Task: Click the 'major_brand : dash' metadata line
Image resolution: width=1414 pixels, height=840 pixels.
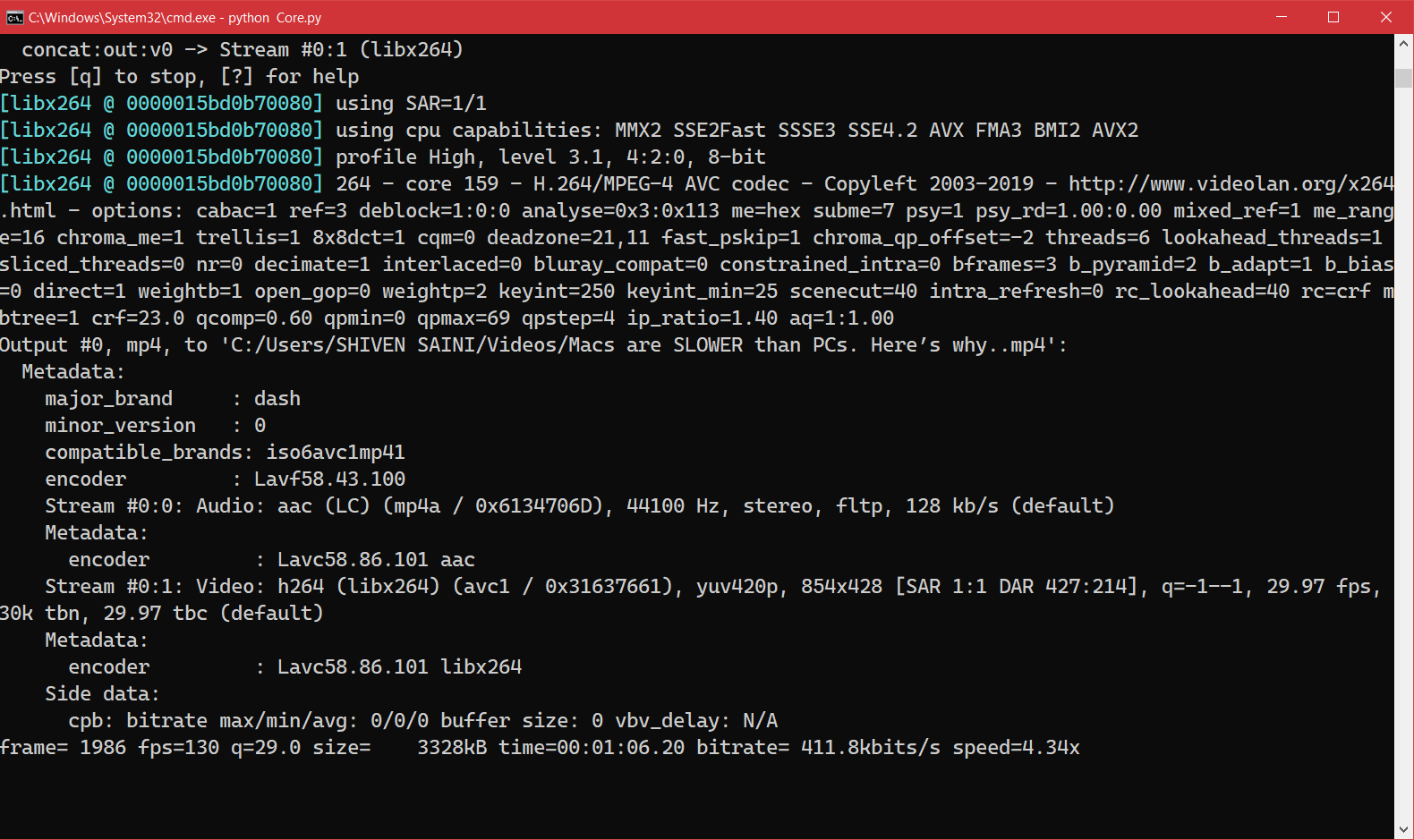Action: click(173, 398)
